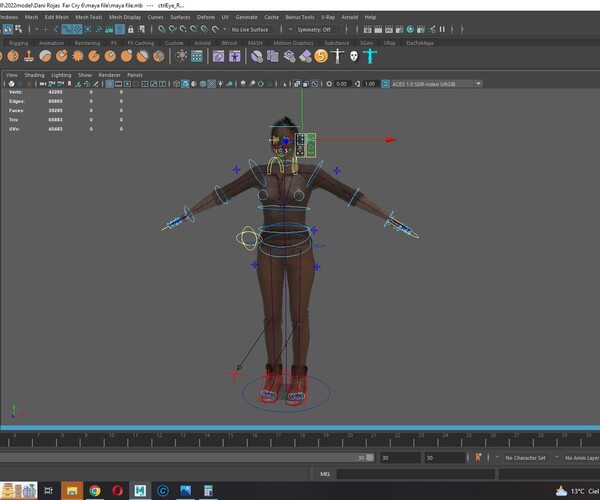Click the orange number 5 shelf icon
Screen dimensions: 600x500
click(321, 56)
